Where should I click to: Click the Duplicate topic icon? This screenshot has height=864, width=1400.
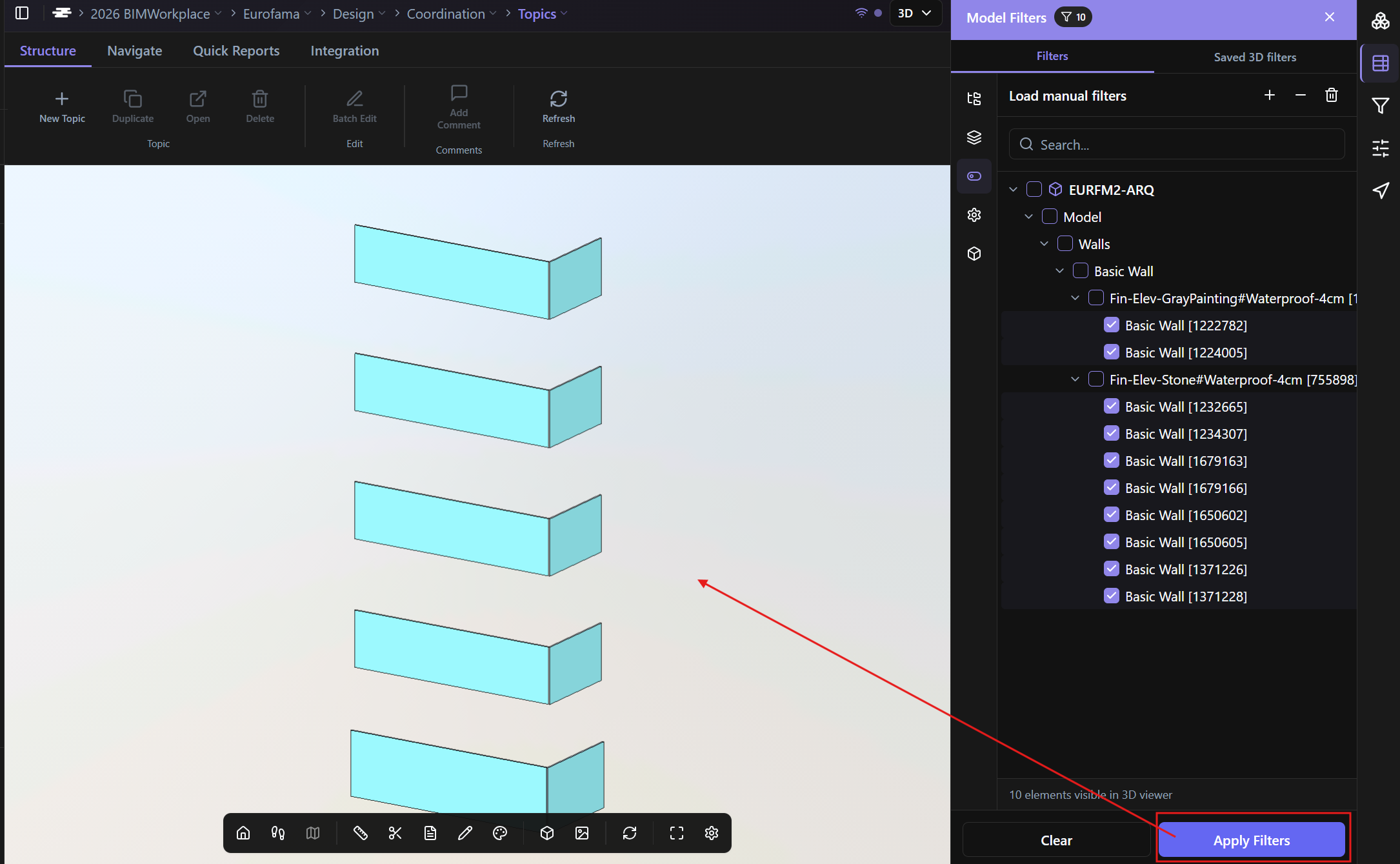coord(133,99)
